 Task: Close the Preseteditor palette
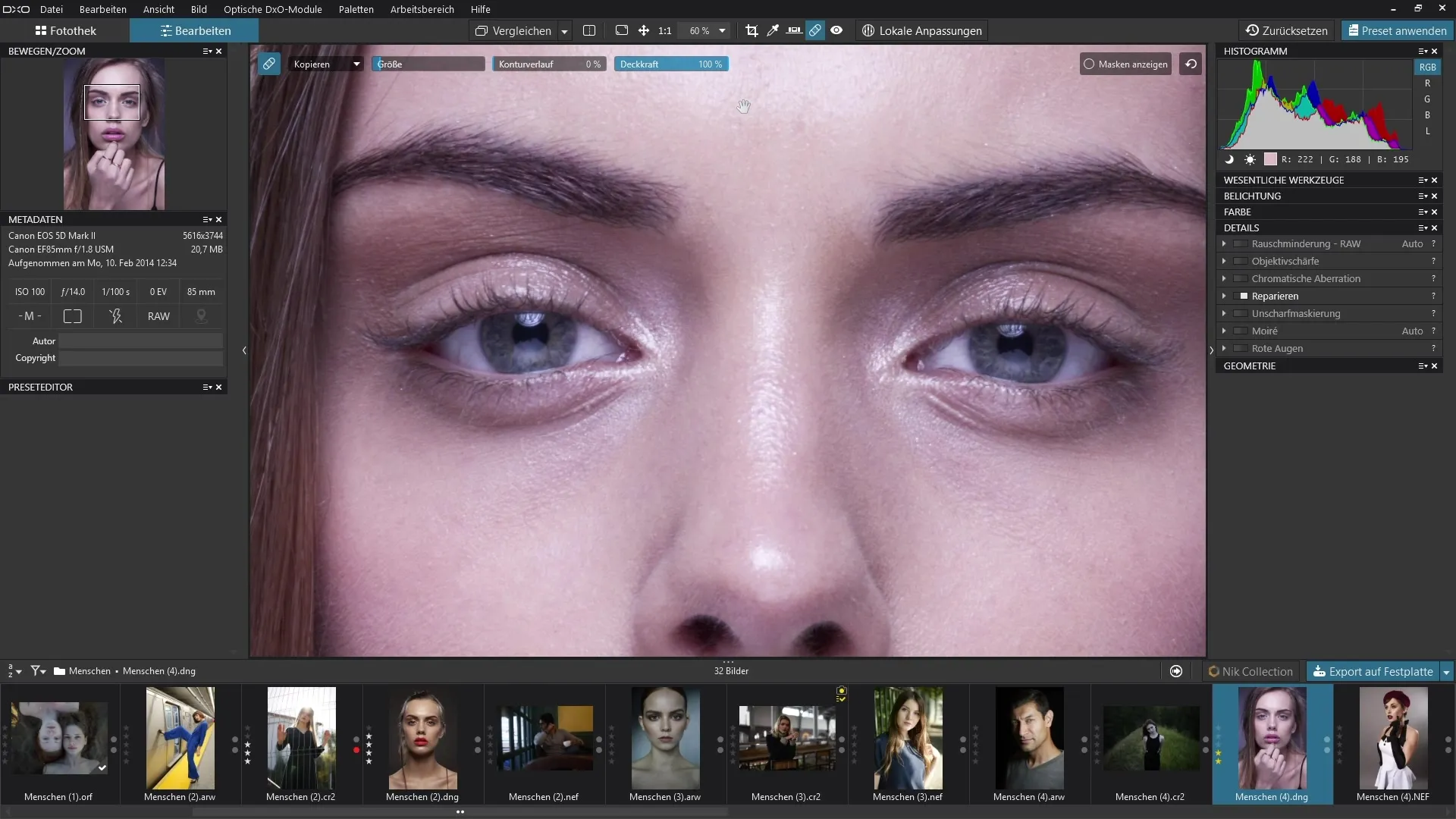pyautogui.click(x=219, y=387)
